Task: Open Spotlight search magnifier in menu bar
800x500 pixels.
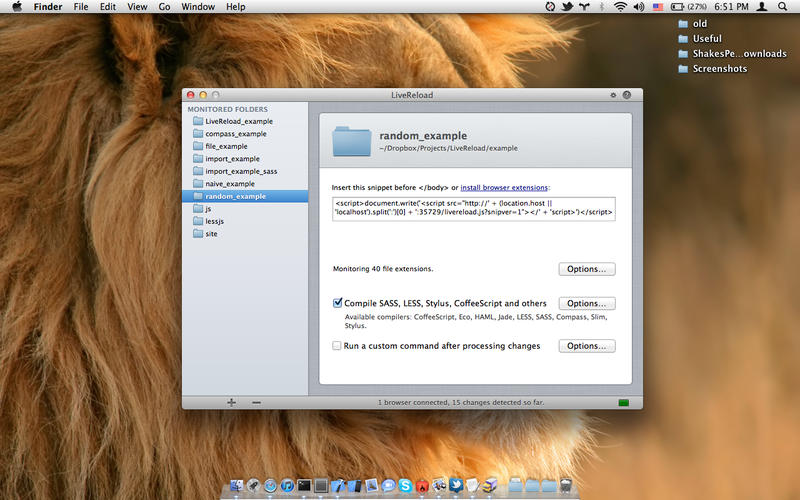Action: pos(782,7)
